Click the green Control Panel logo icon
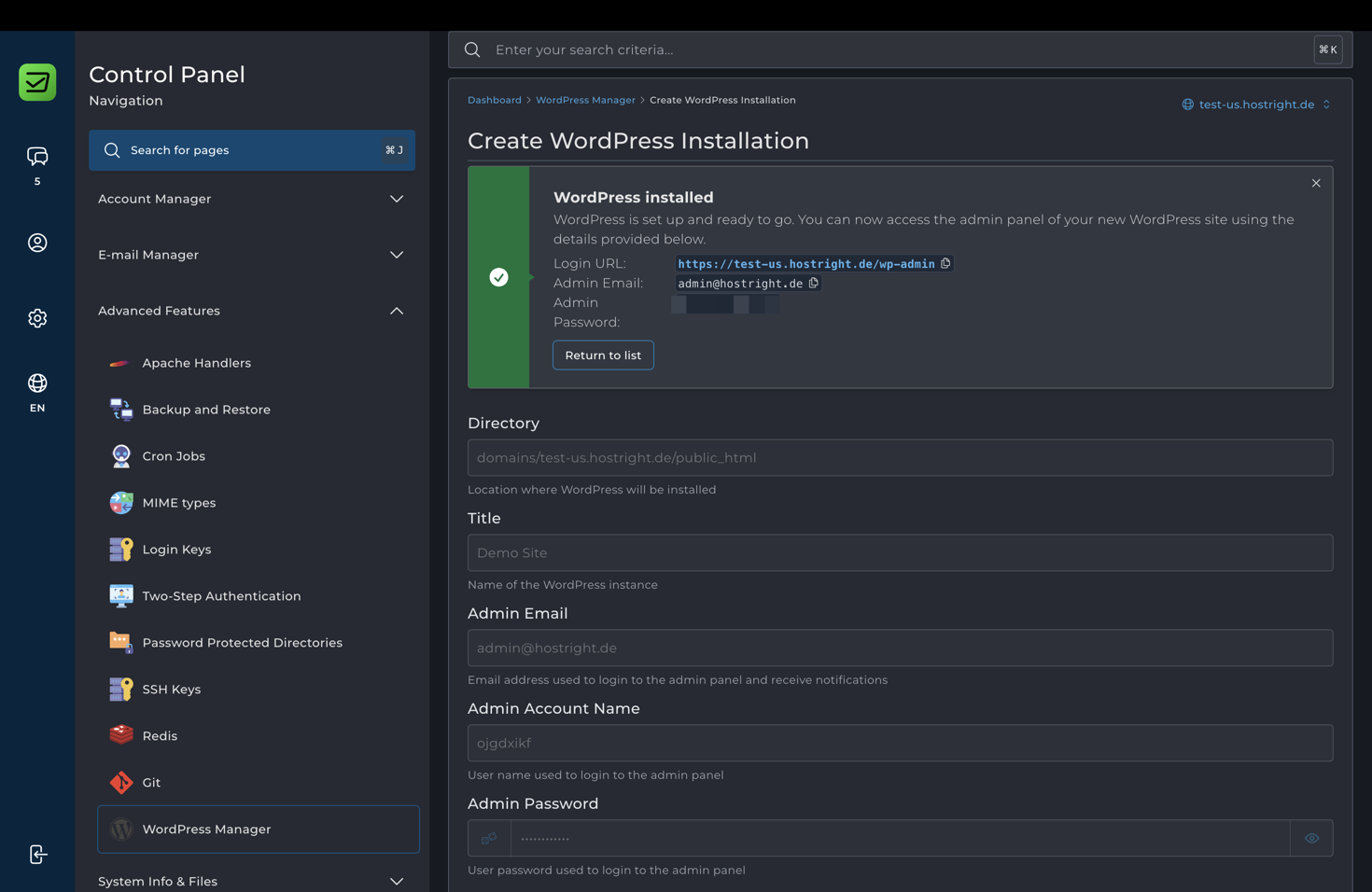The width and height of the screenshot is (1372, 892). (37, 82)
